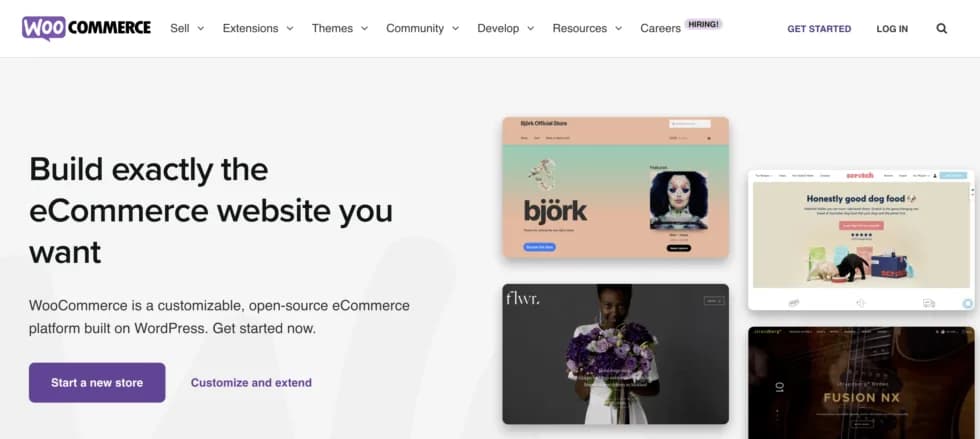
Task: Click the Start a new store button
Action: pyautogui.click(x=97, y=383)
